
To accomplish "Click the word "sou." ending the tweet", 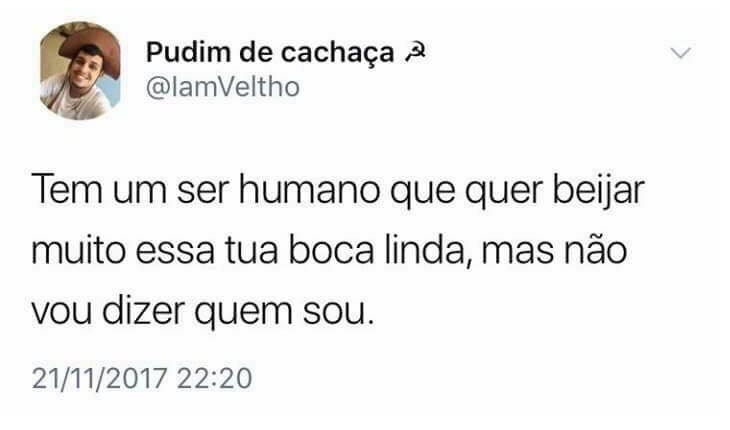I will (339, 312).
